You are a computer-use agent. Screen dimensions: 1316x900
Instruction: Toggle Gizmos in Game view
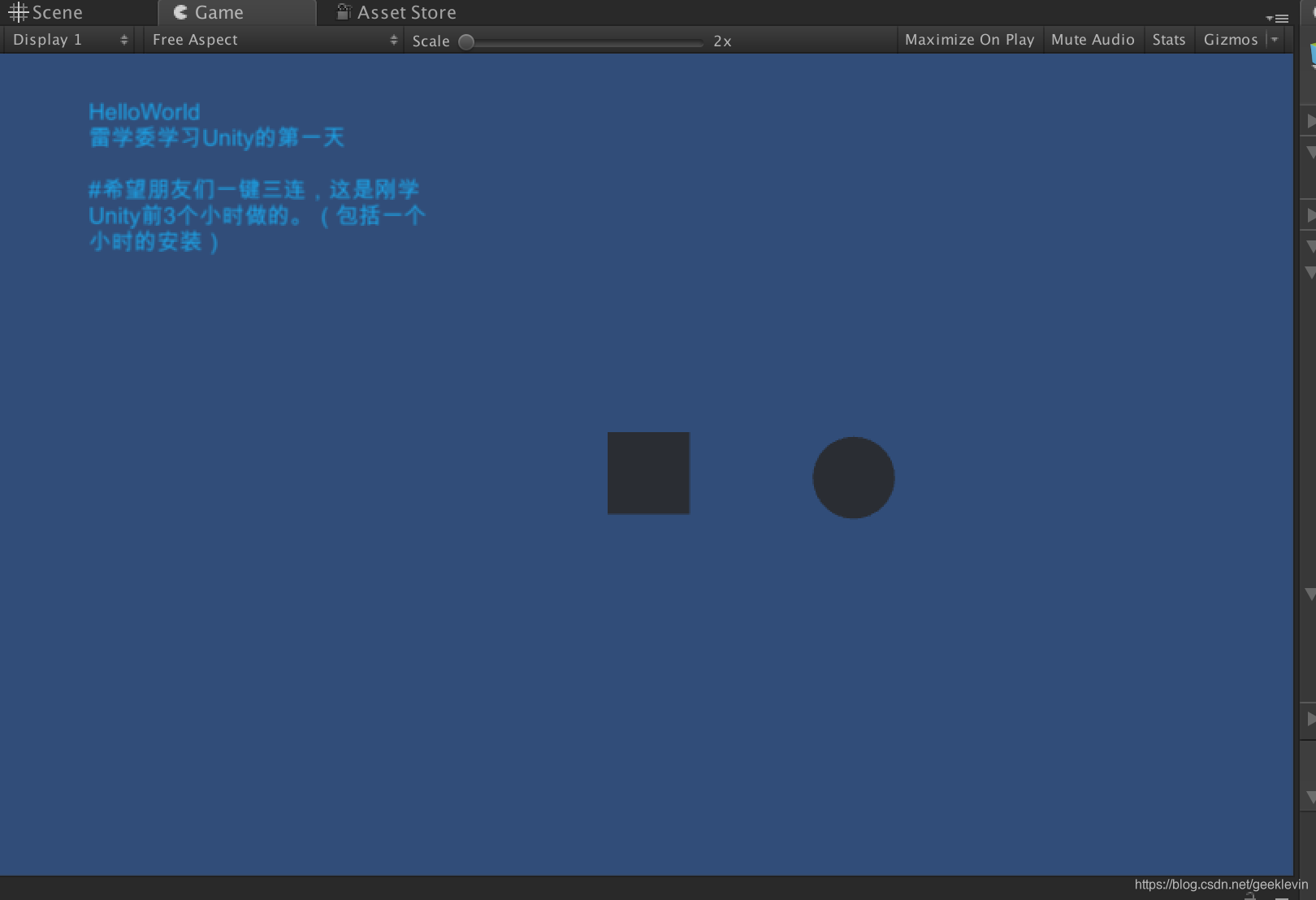[1231, 40]
